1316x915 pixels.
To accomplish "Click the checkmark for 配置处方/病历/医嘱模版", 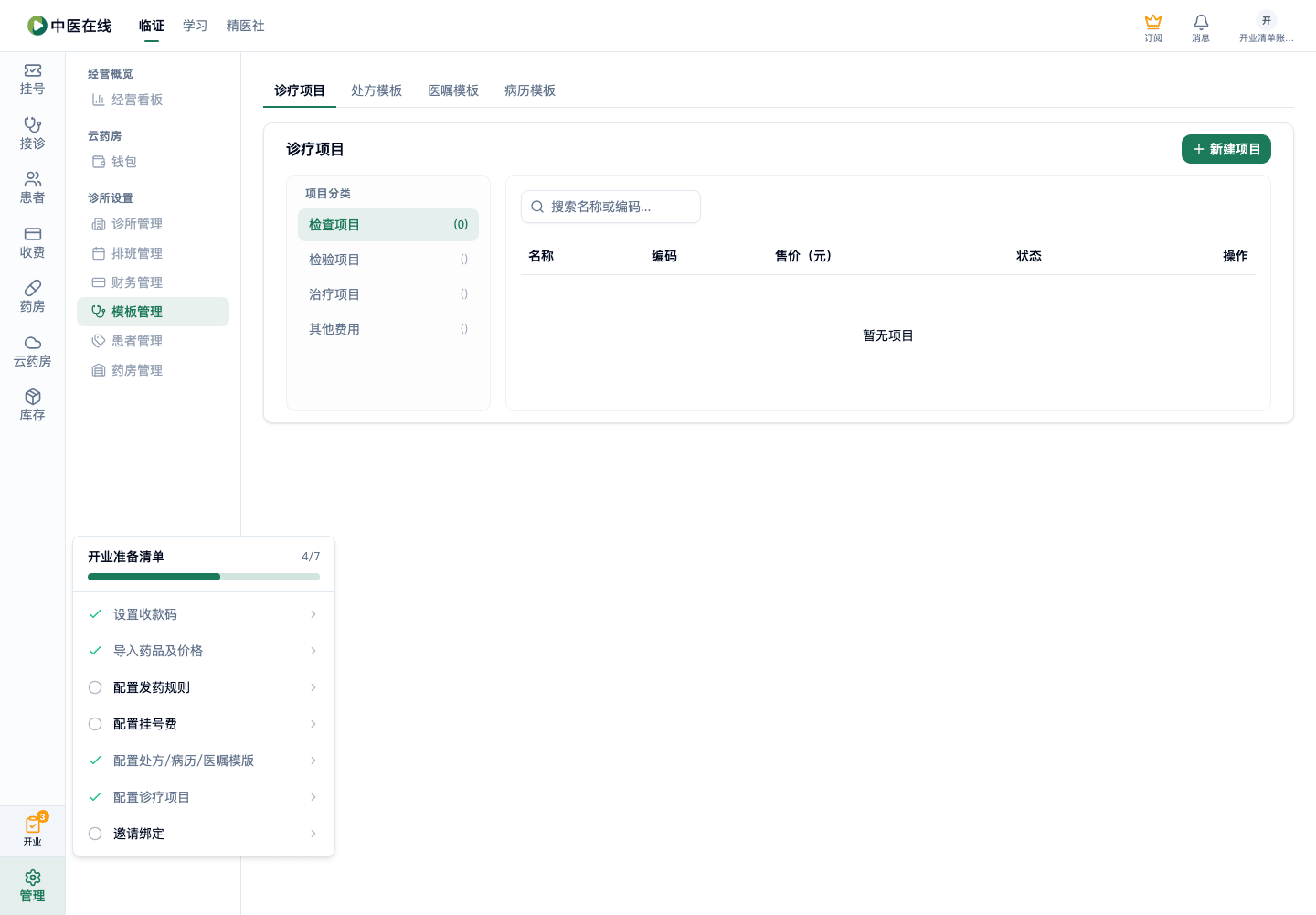I will [95, 761].
